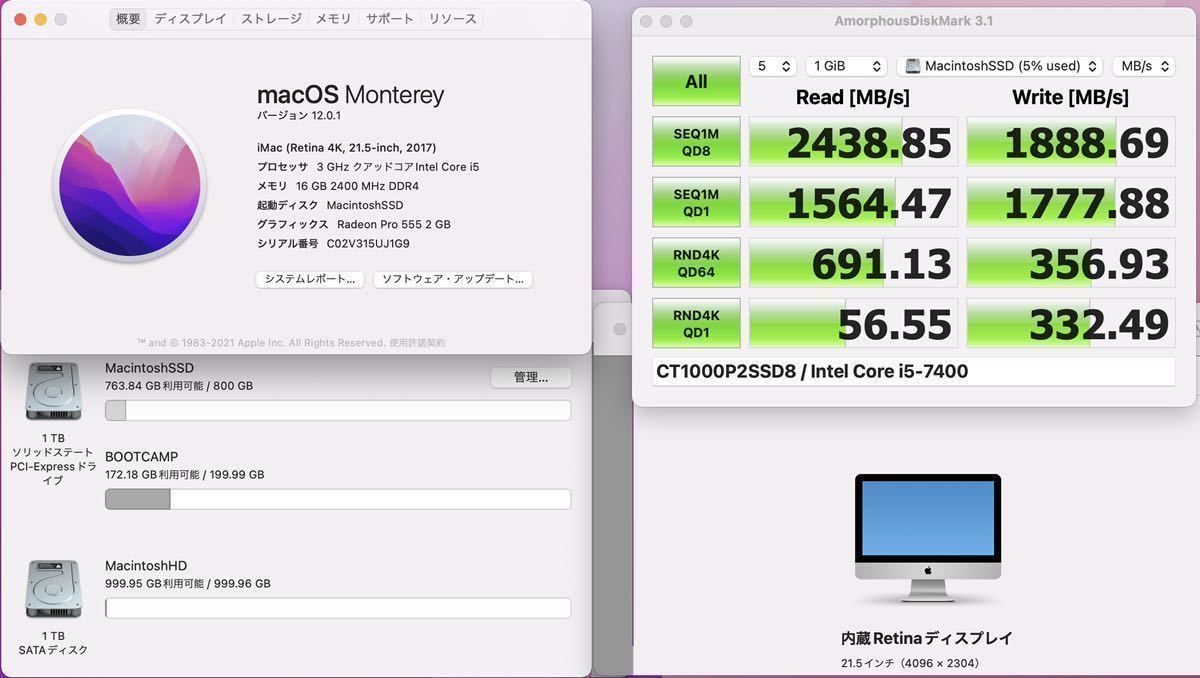Click the SEQ1M QD8 write result 1888.69
The image size is (1200, 678).
[1071, 142]
